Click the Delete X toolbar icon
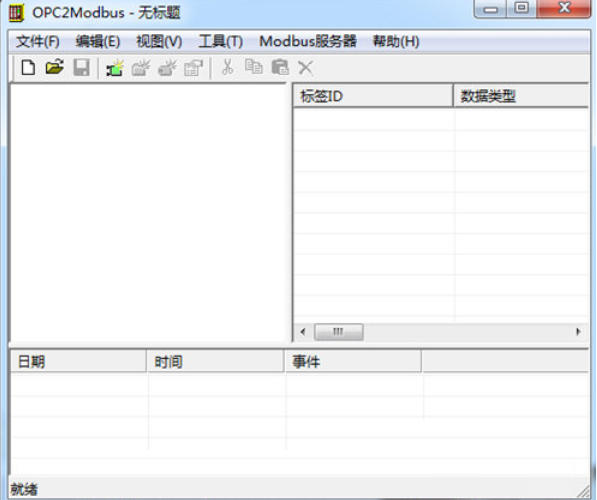Viewport: 597px width, 500px height. click(x=305, y=68)
